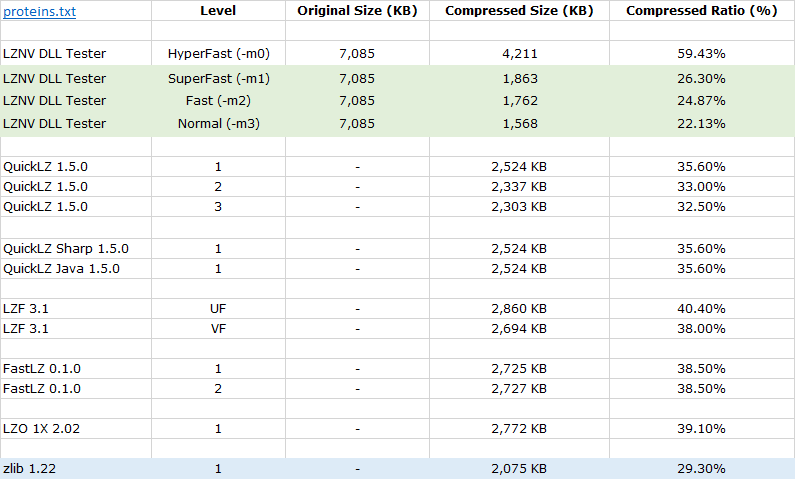
Task: Select the LZF 3.1 VF level cell
Action: 218,328
